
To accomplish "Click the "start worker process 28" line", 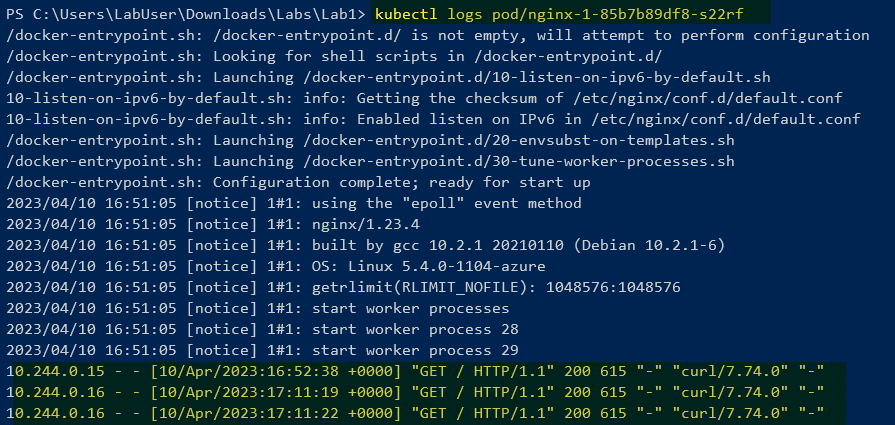I will (x=263, y=330).
